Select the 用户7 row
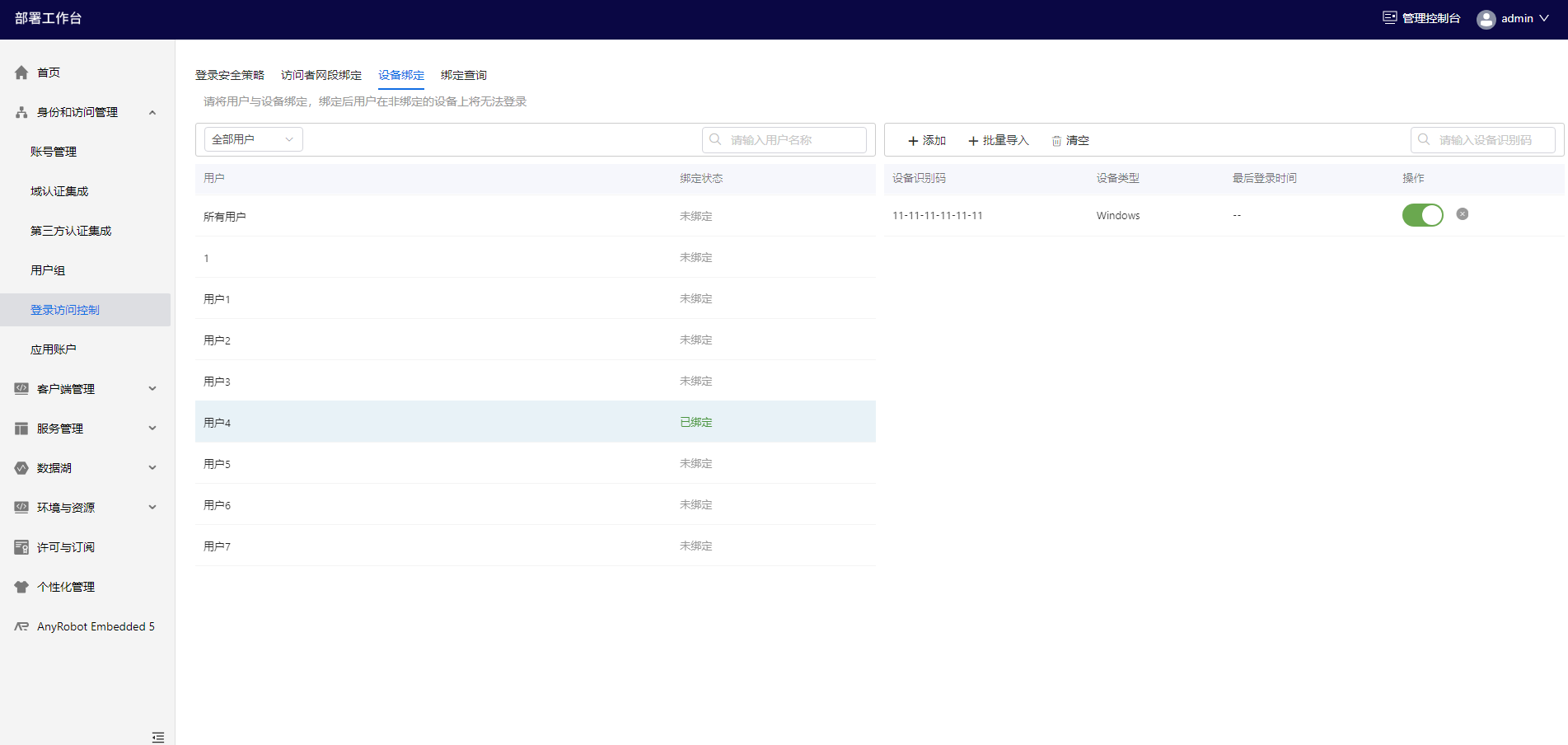Screen dimensions: 1568x745 [536, 546]
